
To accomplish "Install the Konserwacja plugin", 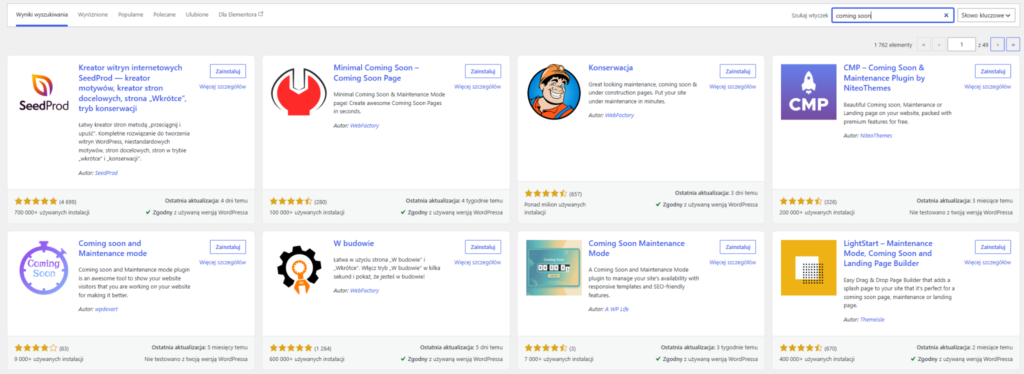I will click(738, 71).
